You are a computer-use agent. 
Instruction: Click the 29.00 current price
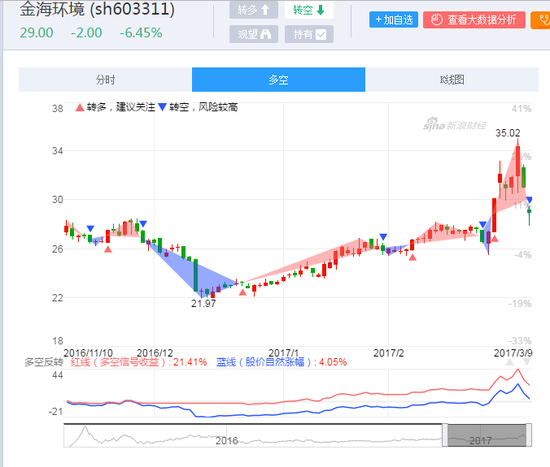point(36,33)
